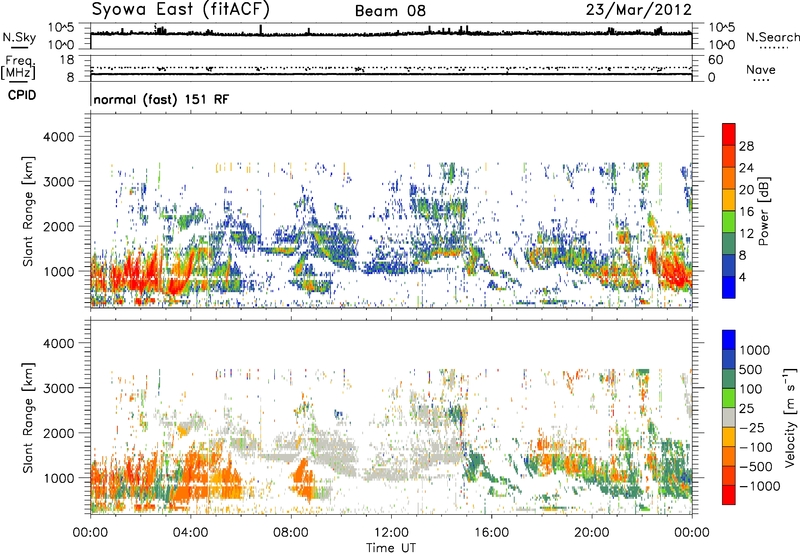
Task: Click the 'CPID' label
Action: click(x=22, y=95)
